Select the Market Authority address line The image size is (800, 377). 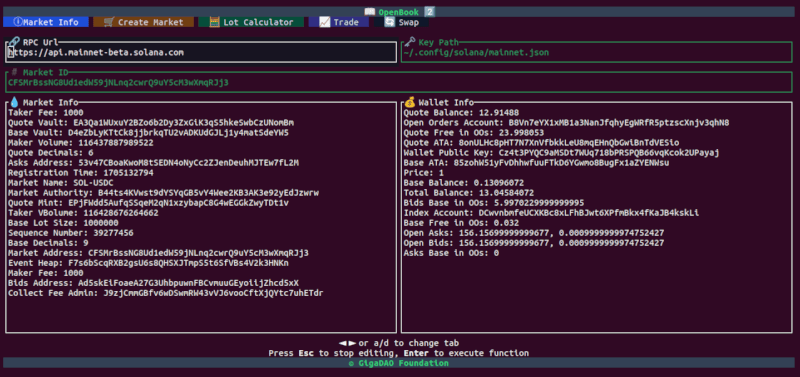[164, 193]
